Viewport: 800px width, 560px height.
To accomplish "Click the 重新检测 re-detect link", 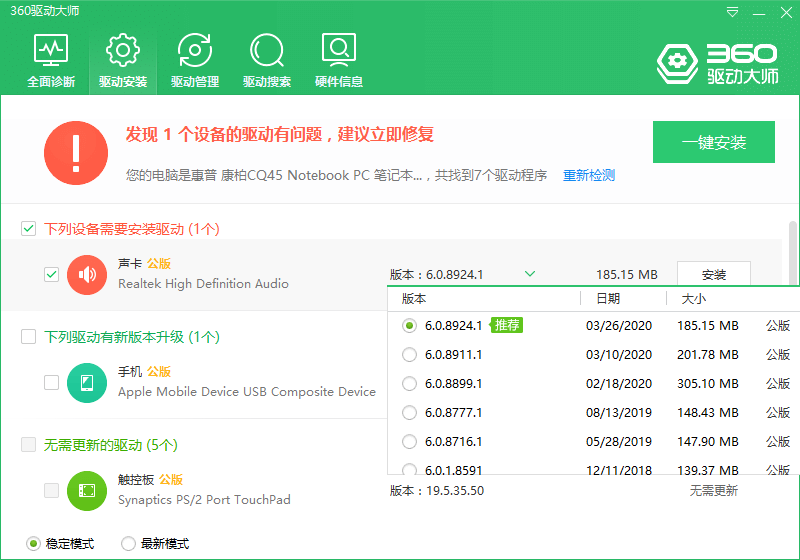I will (x=589, y=176).
